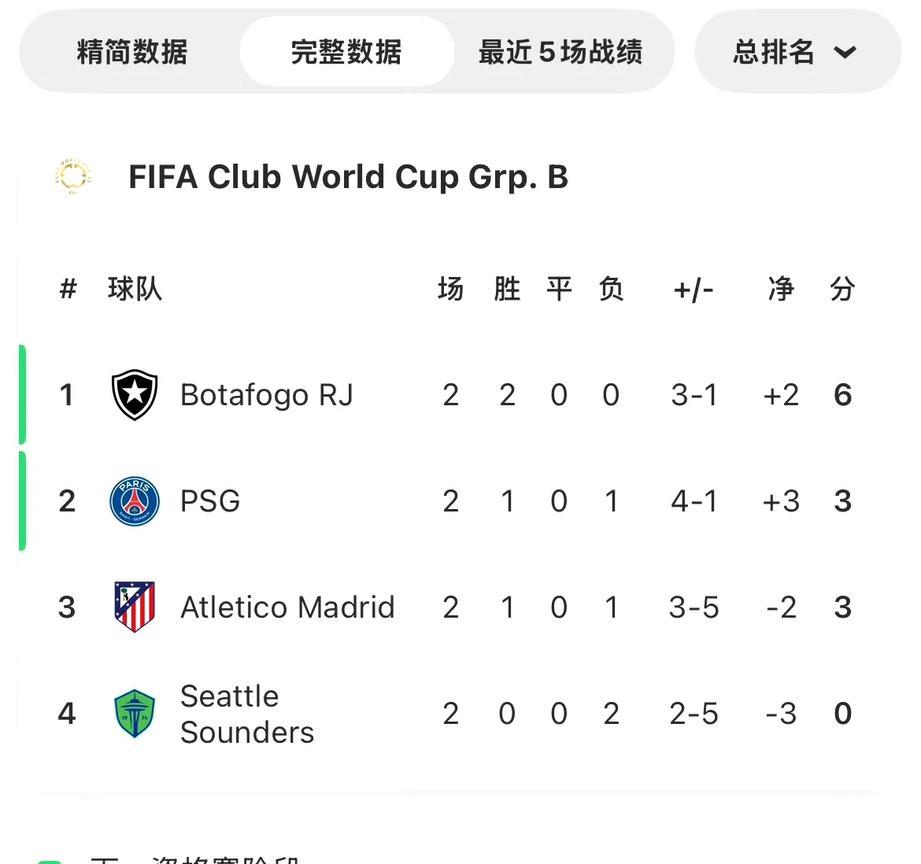Click the +/- goals column header
The height and width of the screenshot is (864, 921).
[x=693, y=290]
